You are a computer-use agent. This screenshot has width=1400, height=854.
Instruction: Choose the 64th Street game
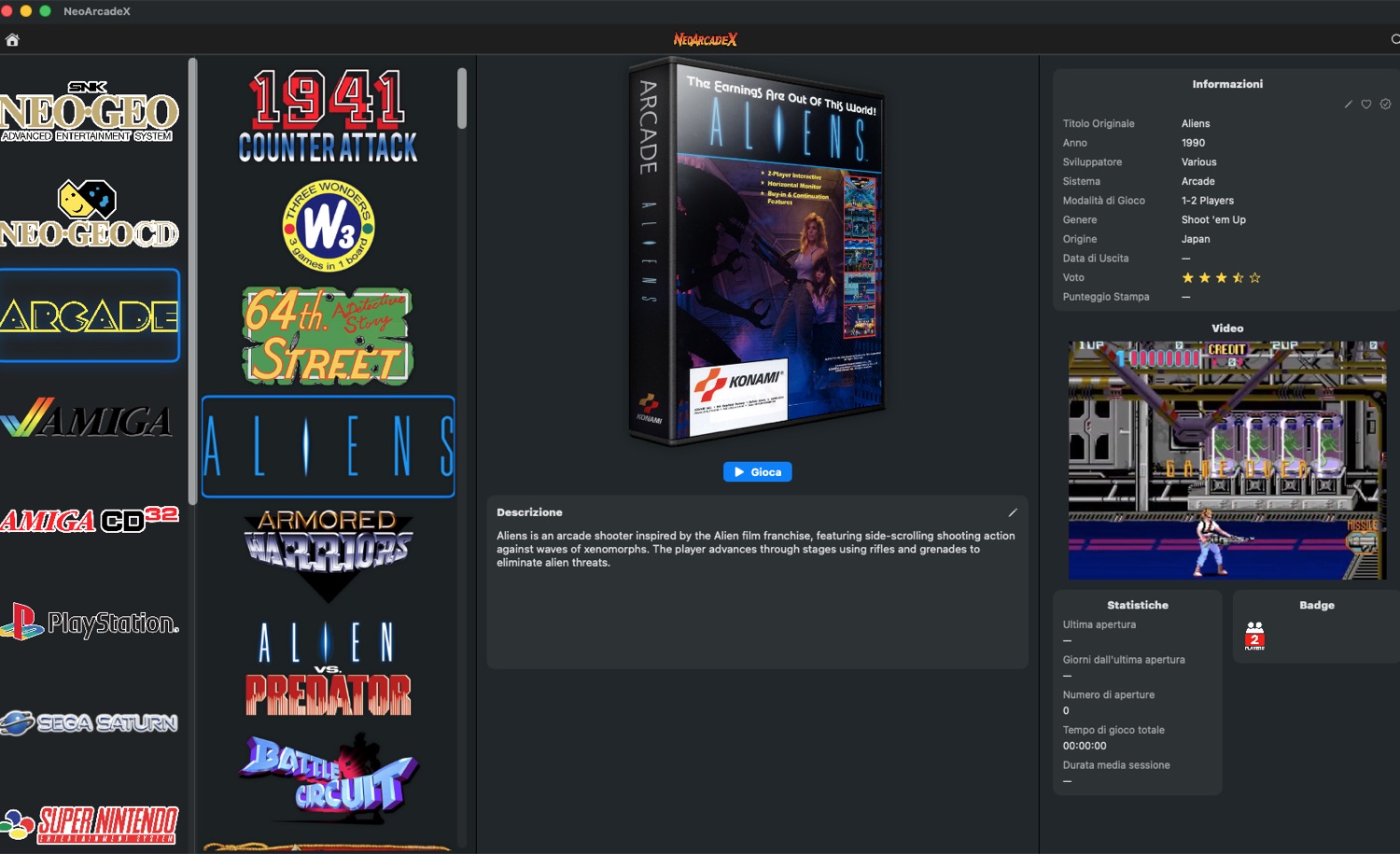[328, 336]
